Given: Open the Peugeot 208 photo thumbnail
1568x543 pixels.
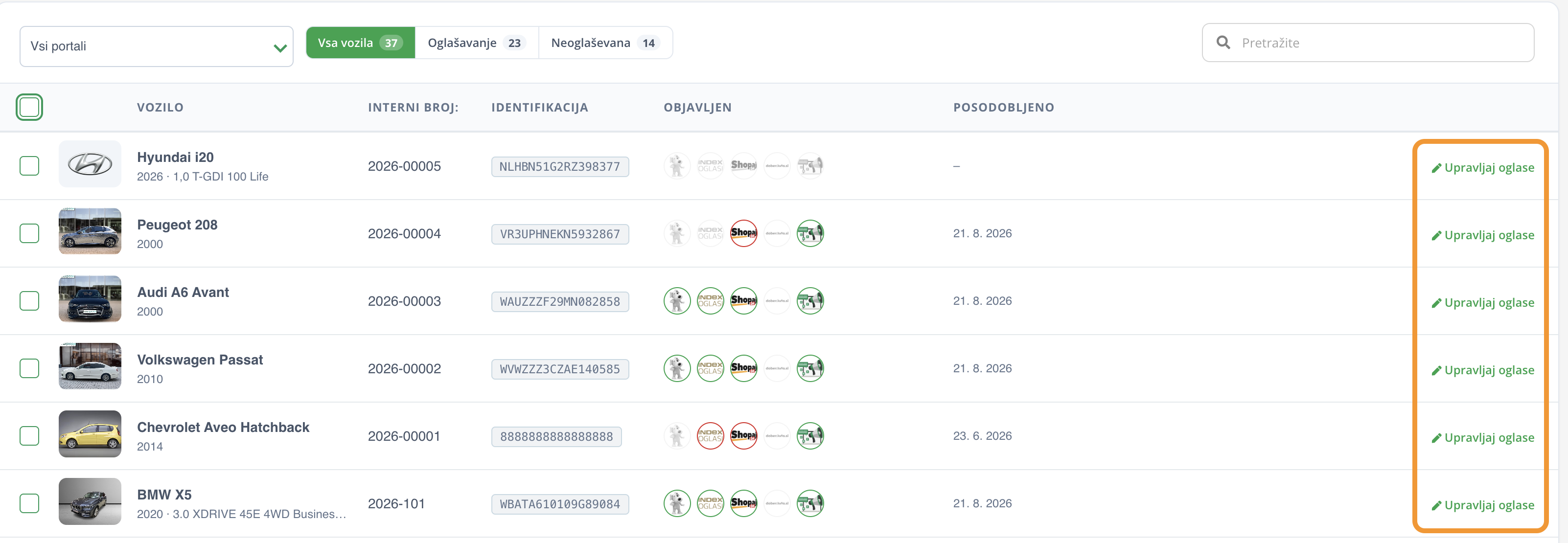Looking at the screenshot, I should pos(90,231).
